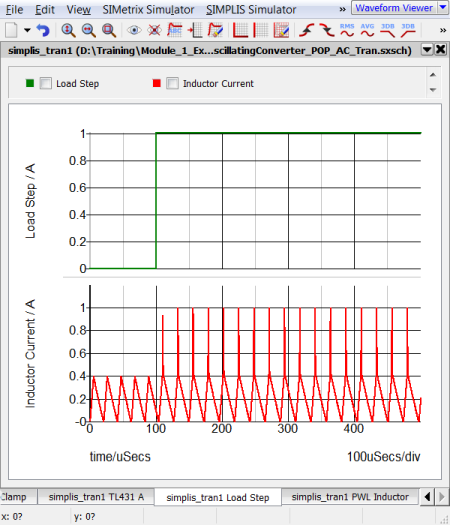Click the RMS measurement icon

[x=347, y=30]
